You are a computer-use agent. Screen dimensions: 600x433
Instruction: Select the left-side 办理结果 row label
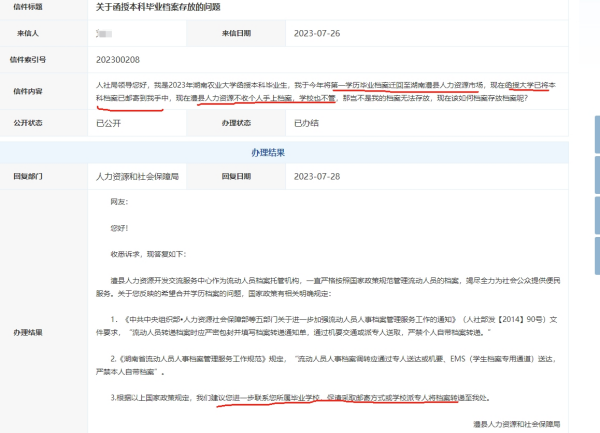(28, 332)
